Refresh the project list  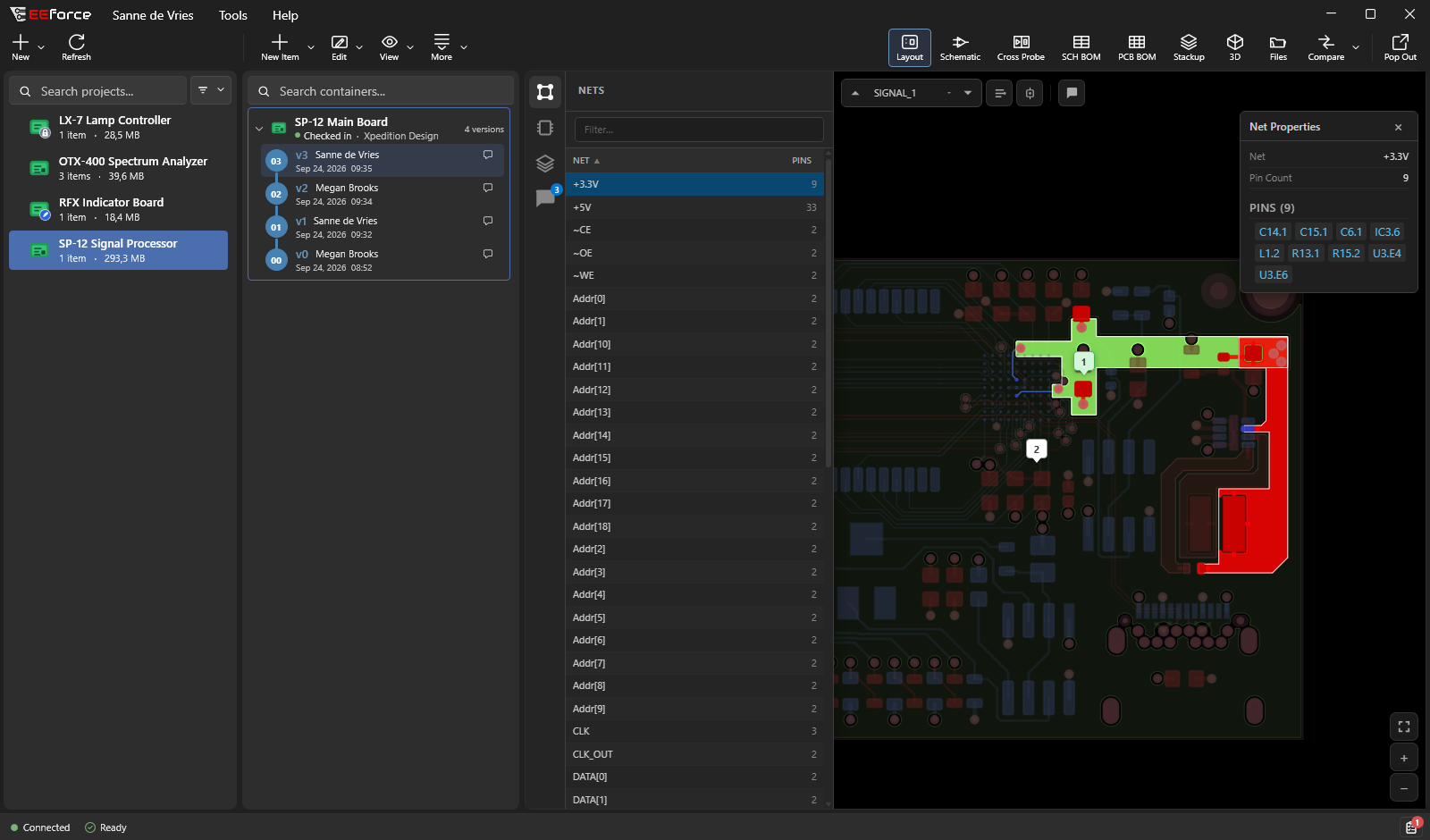pos(76,46)
